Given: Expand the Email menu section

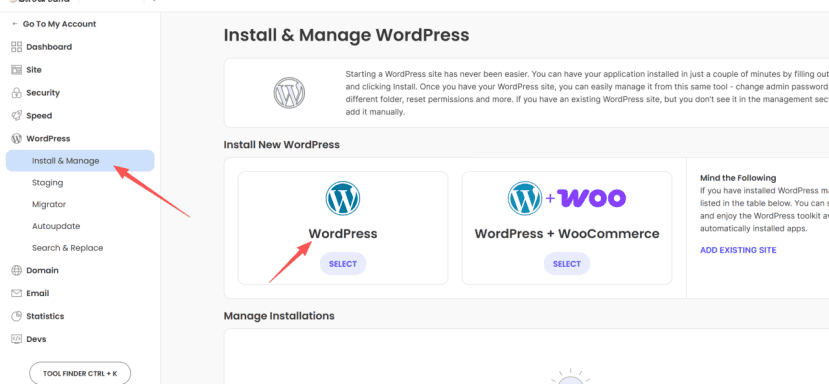Looking at the screenshot, I should click(x=38, y=293).
